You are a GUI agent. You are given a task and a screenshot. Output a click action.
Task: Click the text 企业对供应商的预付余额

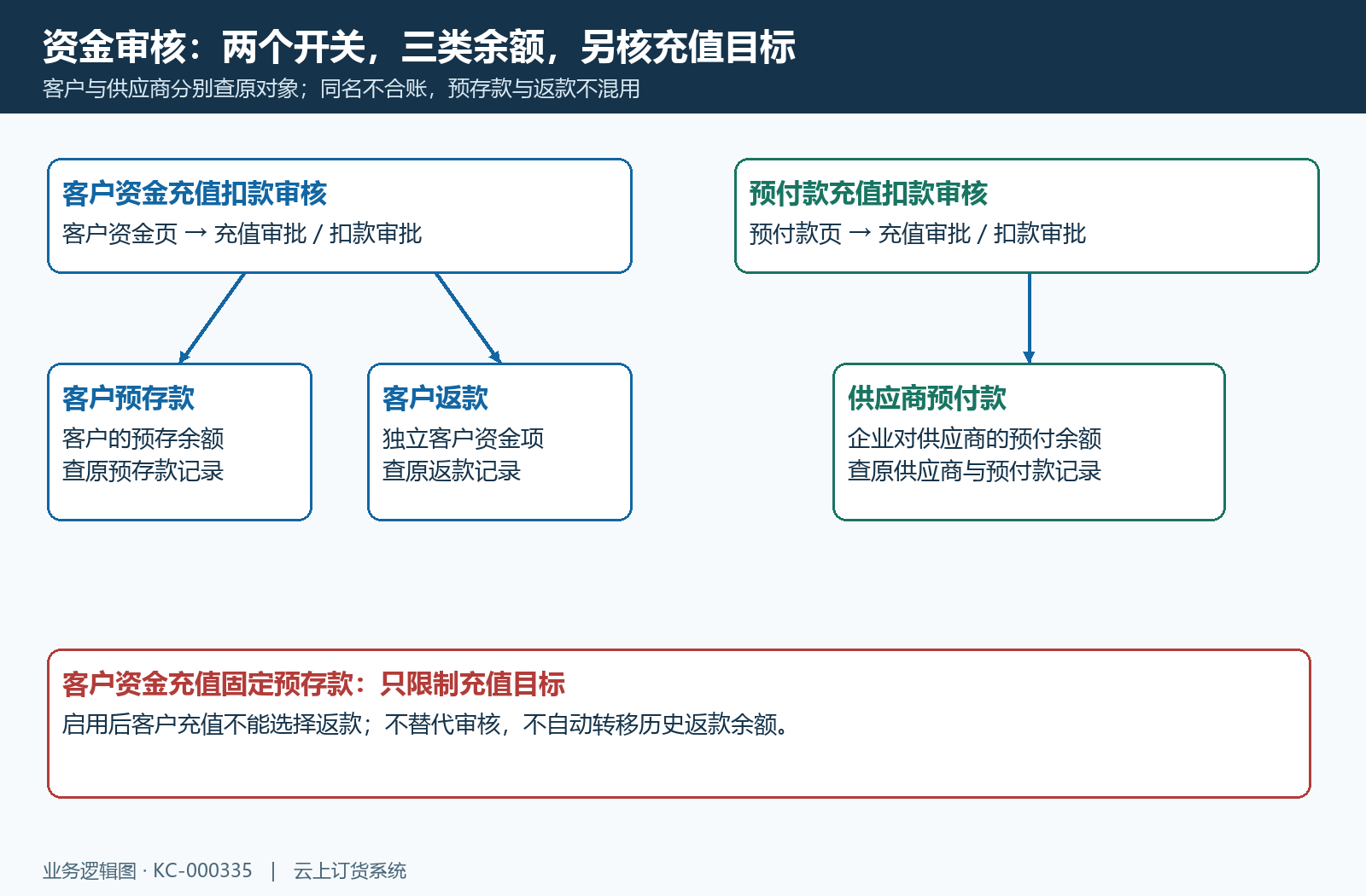tap(975, 439)
